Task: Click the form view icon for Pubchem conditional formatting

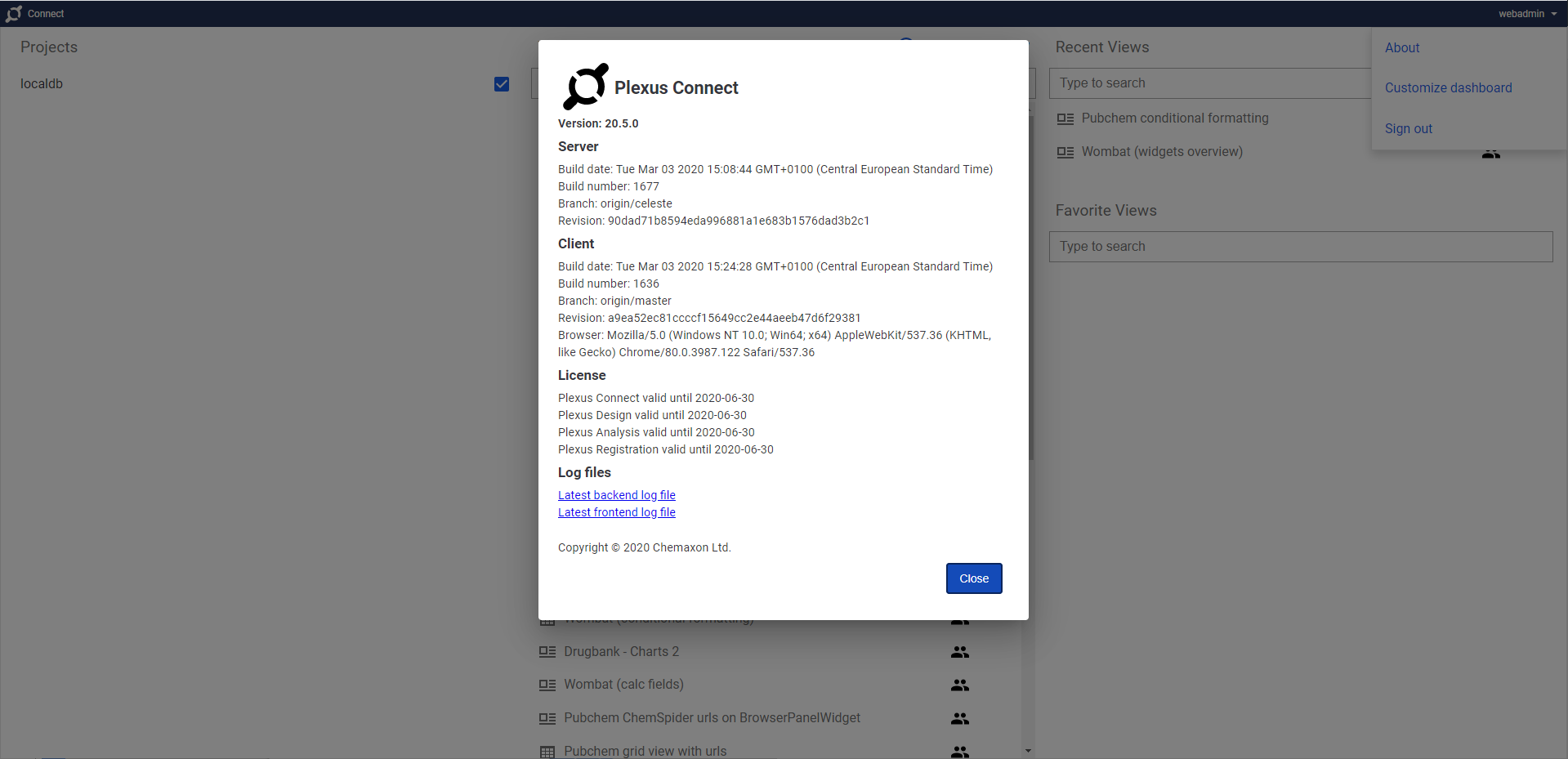Action: tap(1065, 119)
